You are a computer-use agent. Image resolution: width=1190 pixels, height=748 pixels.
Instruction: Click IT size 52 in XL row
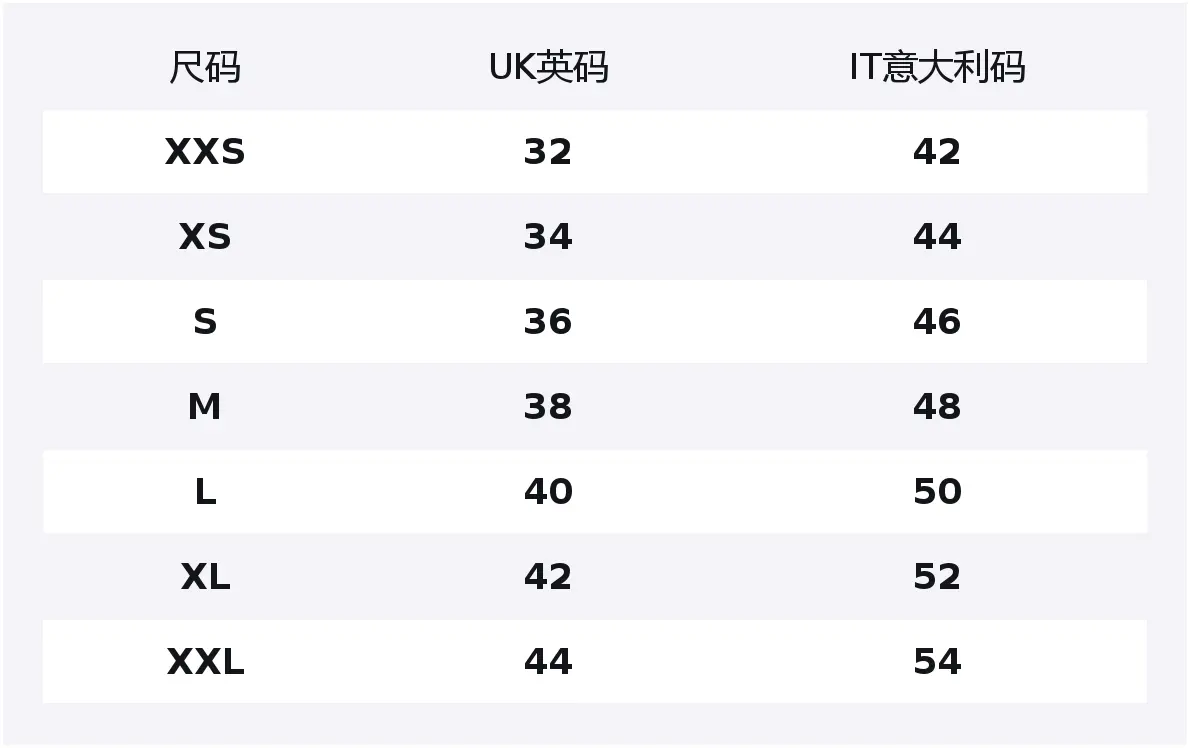click(x=937, y=577)
